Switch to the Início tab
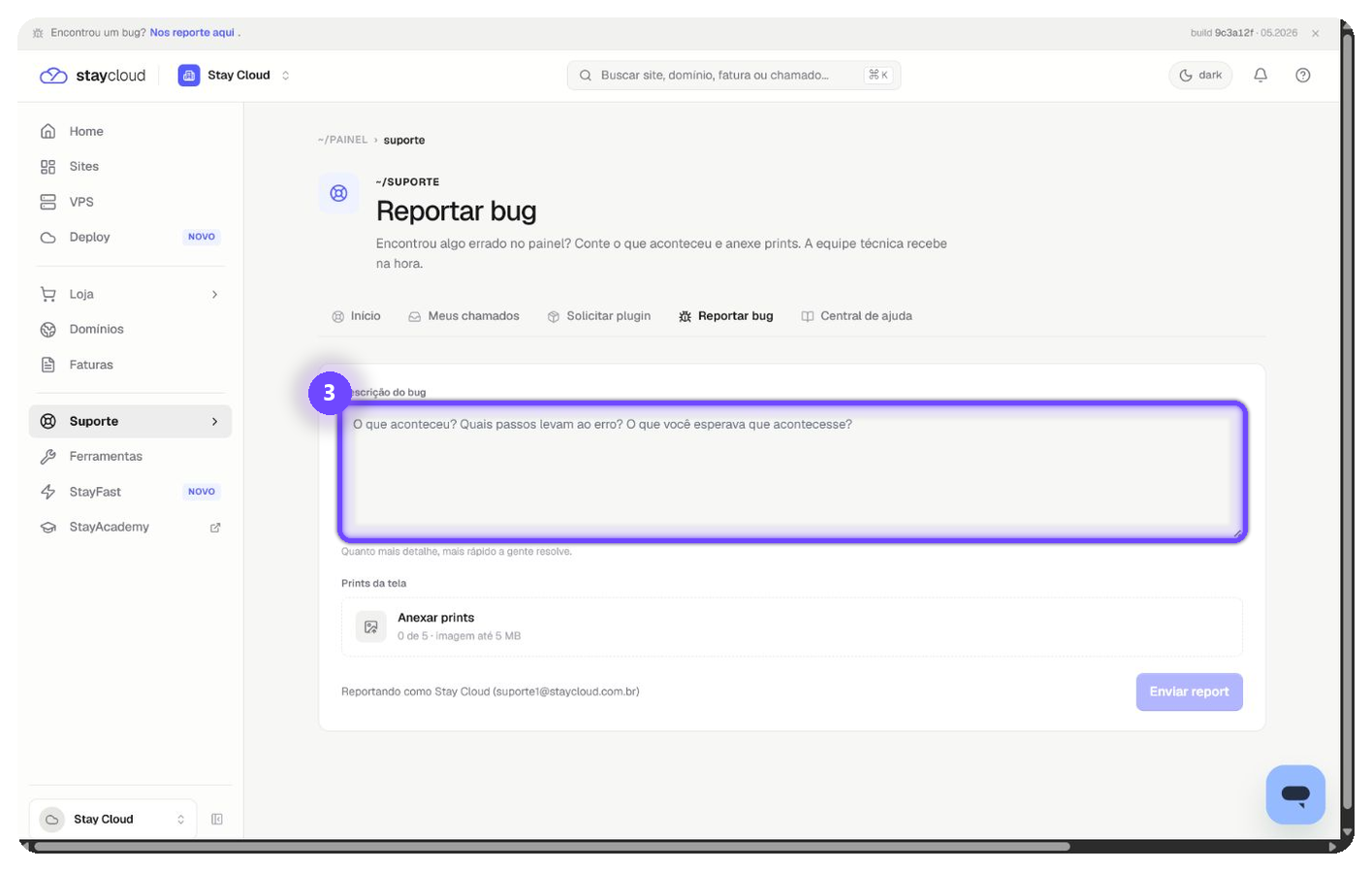The image size is (1372, 871). (x=356, y=316)
